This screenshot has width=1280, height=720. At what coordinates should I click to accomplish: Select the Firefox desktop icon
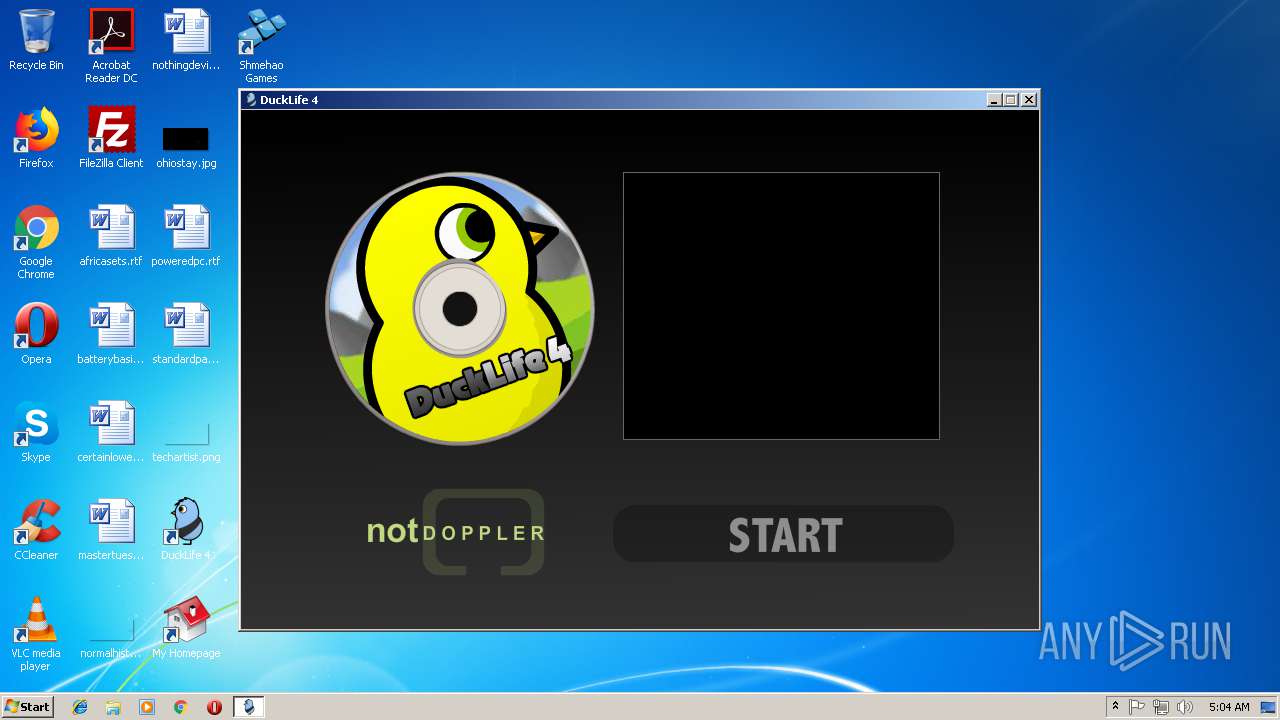(x=36, y=138)
